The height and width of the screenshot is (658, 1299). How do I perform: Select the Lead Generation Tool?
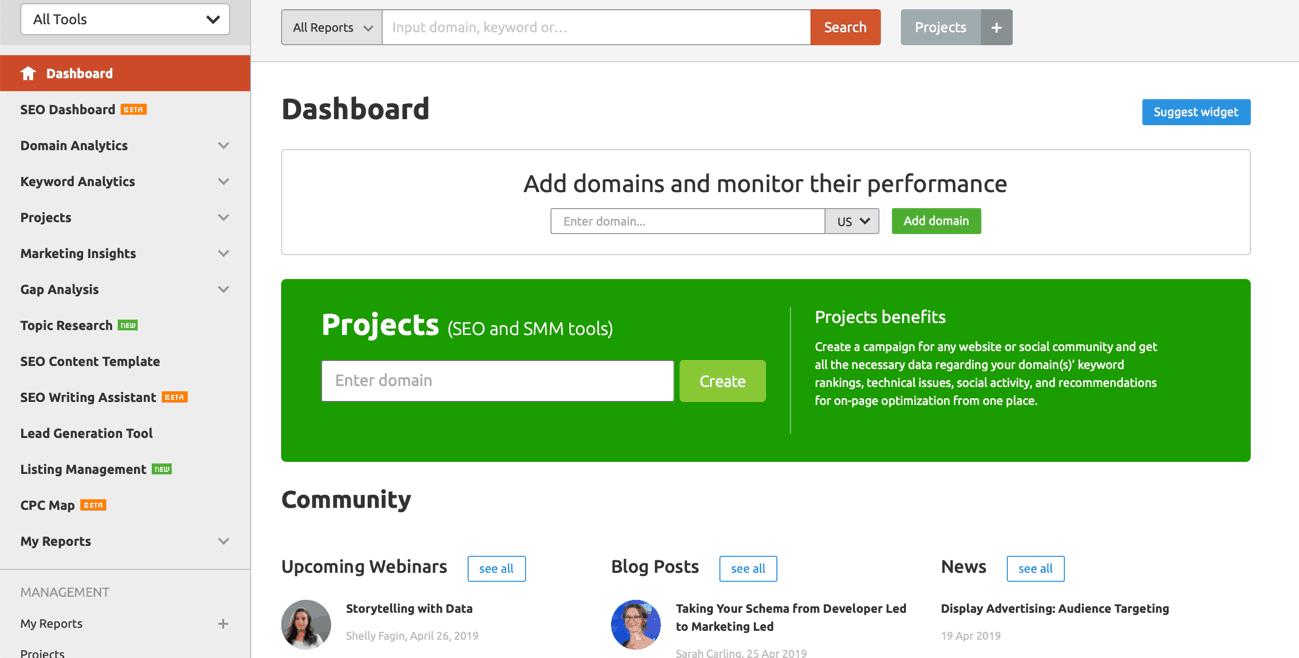[86, 433]
